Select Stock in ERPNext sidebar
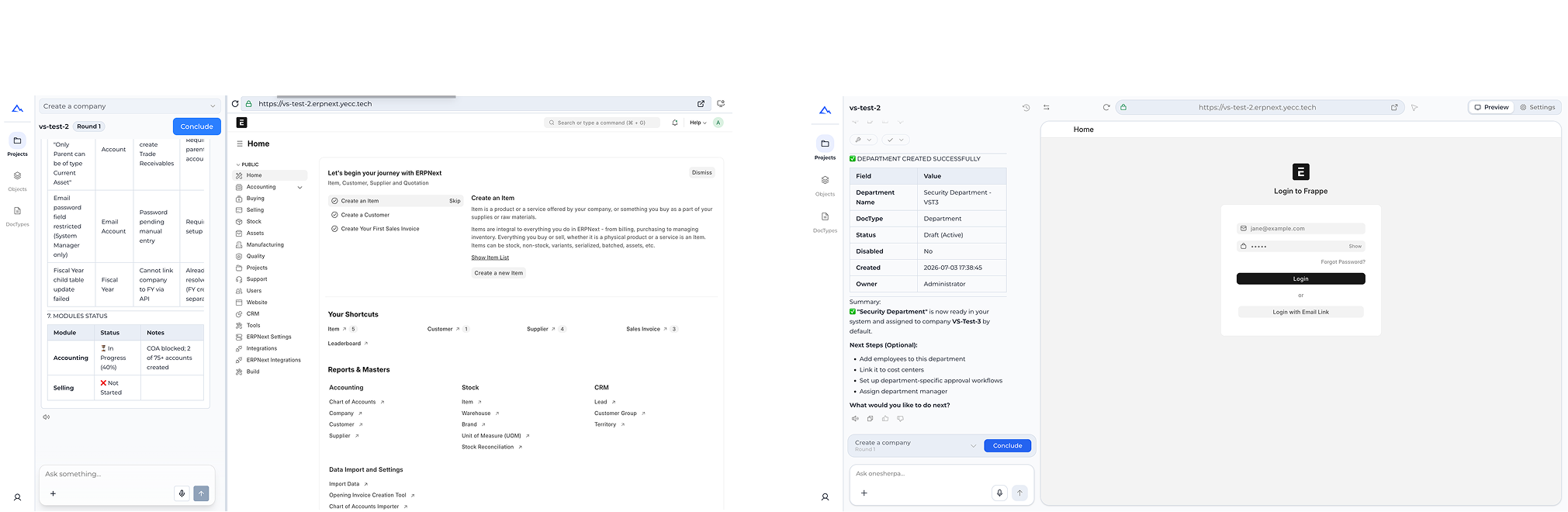 (x=254, y=222)
